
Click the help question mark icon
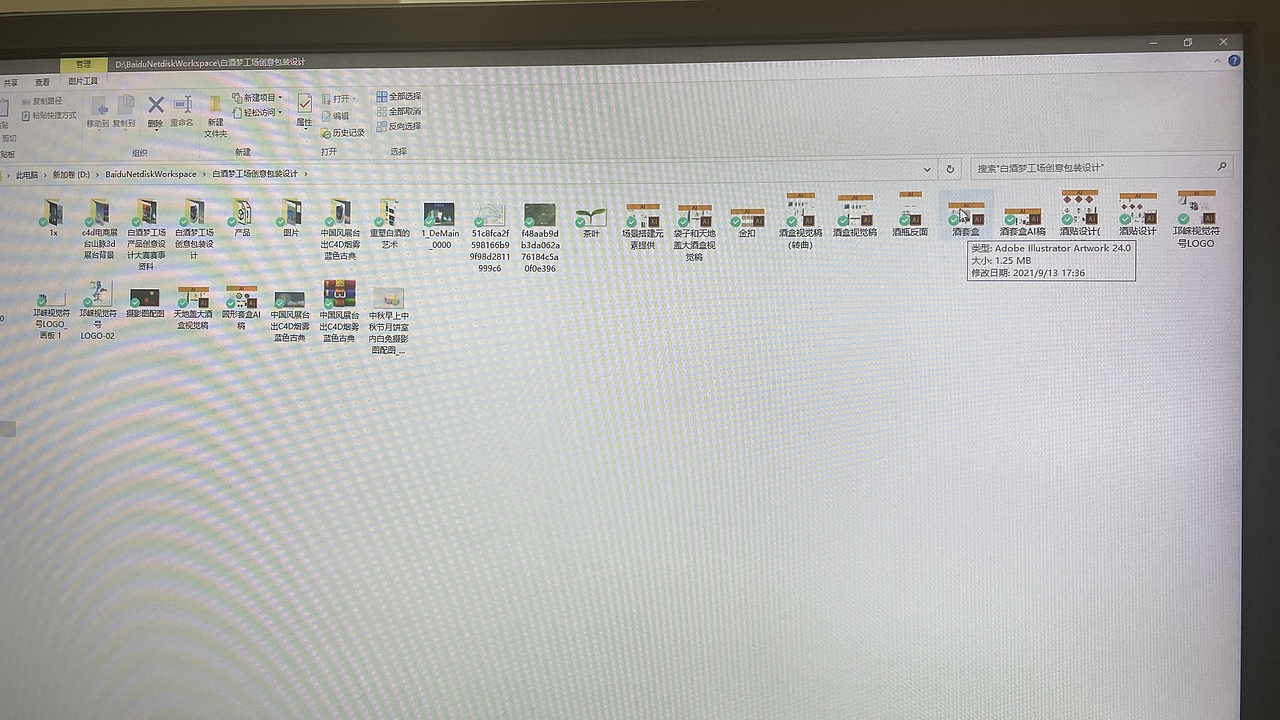[x=1234, y=61]
